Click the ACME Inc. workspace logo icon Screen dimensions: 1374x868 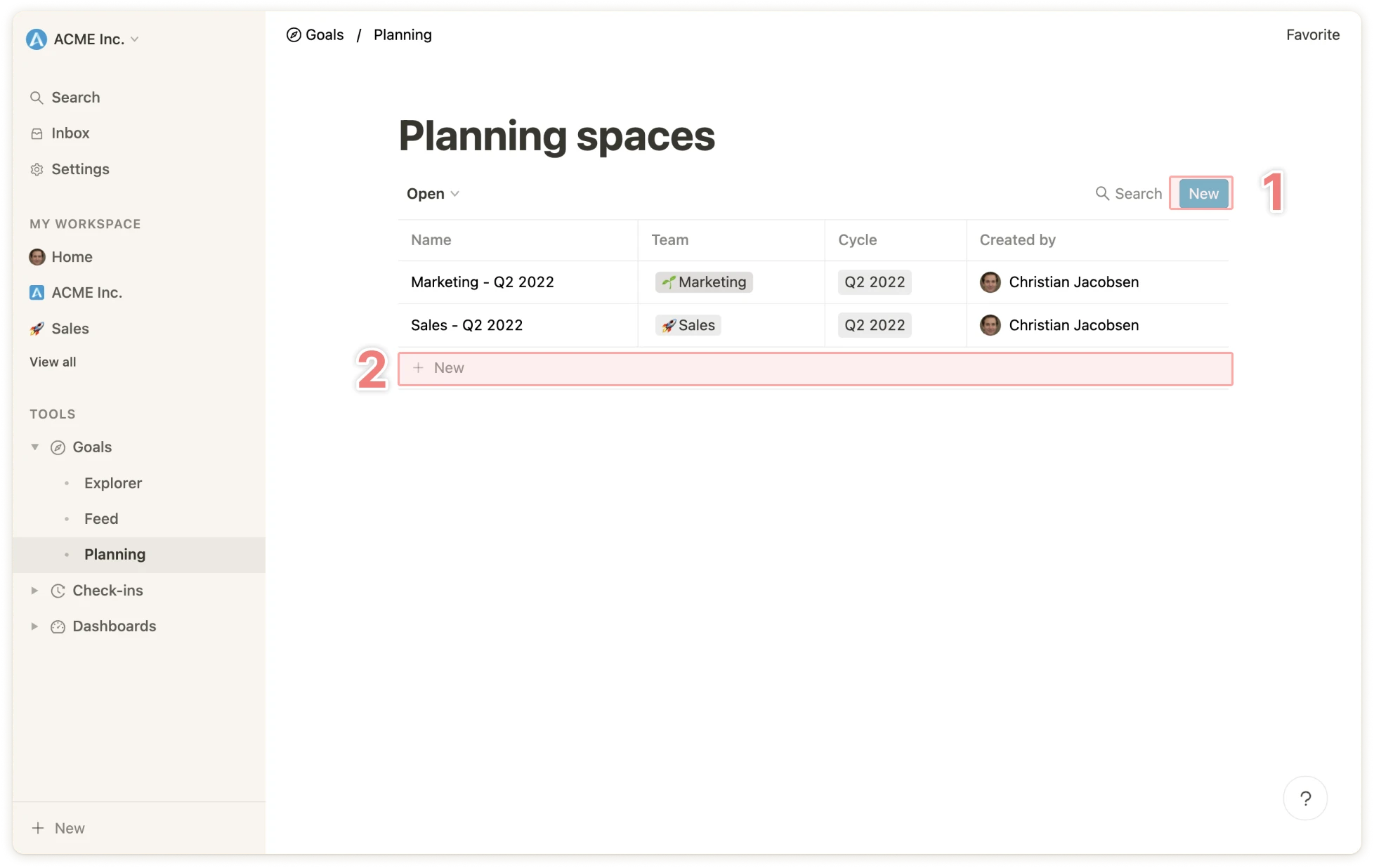[37, 39]
